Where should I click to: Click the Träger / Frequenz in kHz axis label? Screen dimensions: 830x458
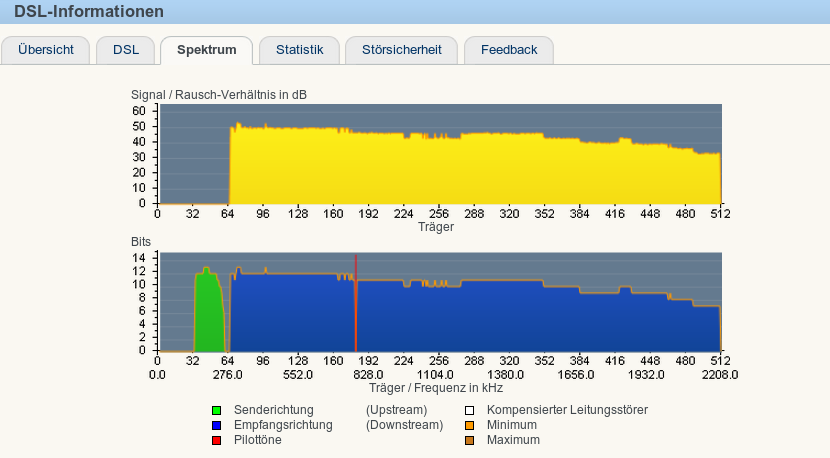point(435,388)
